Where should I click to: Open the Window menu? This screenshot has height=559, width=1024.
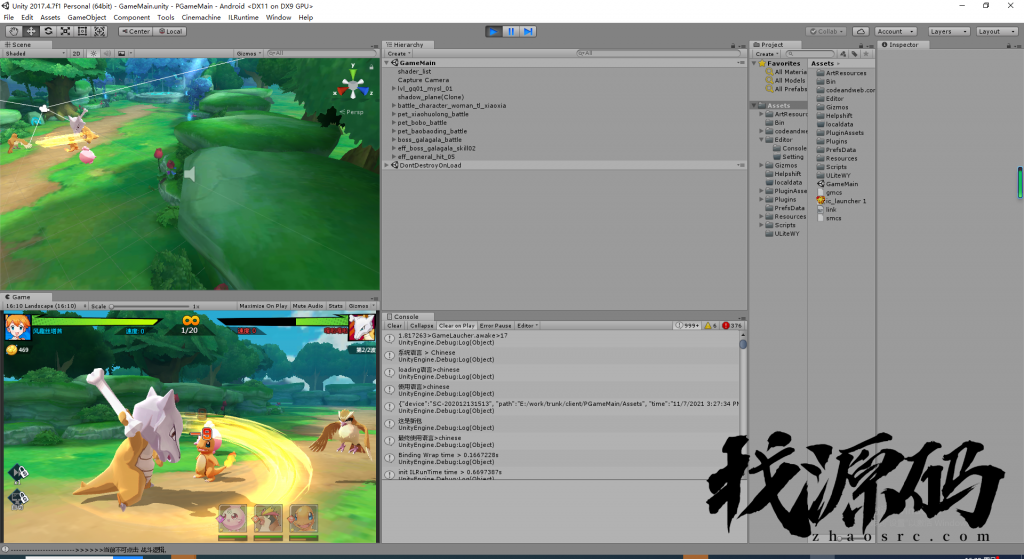[x=278, y=18]
